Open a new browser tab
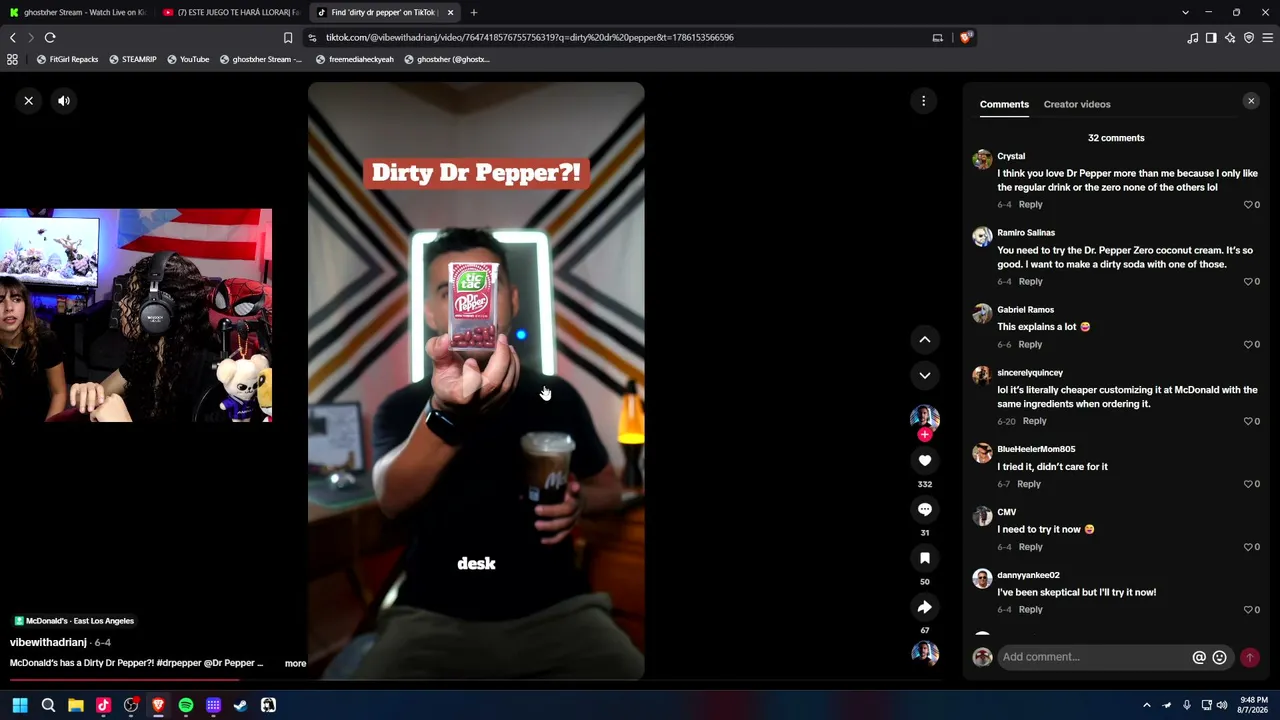The image size is (1280, 720). [x=474, y=13]
